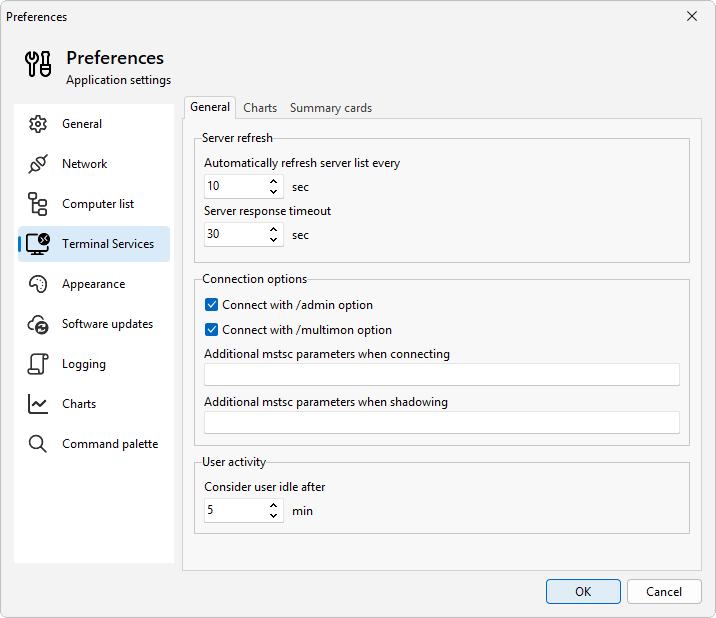Select Terminal Services label in sidebar
The width and height of the screenshot is (716, 618).
click(x=108, y=244)
